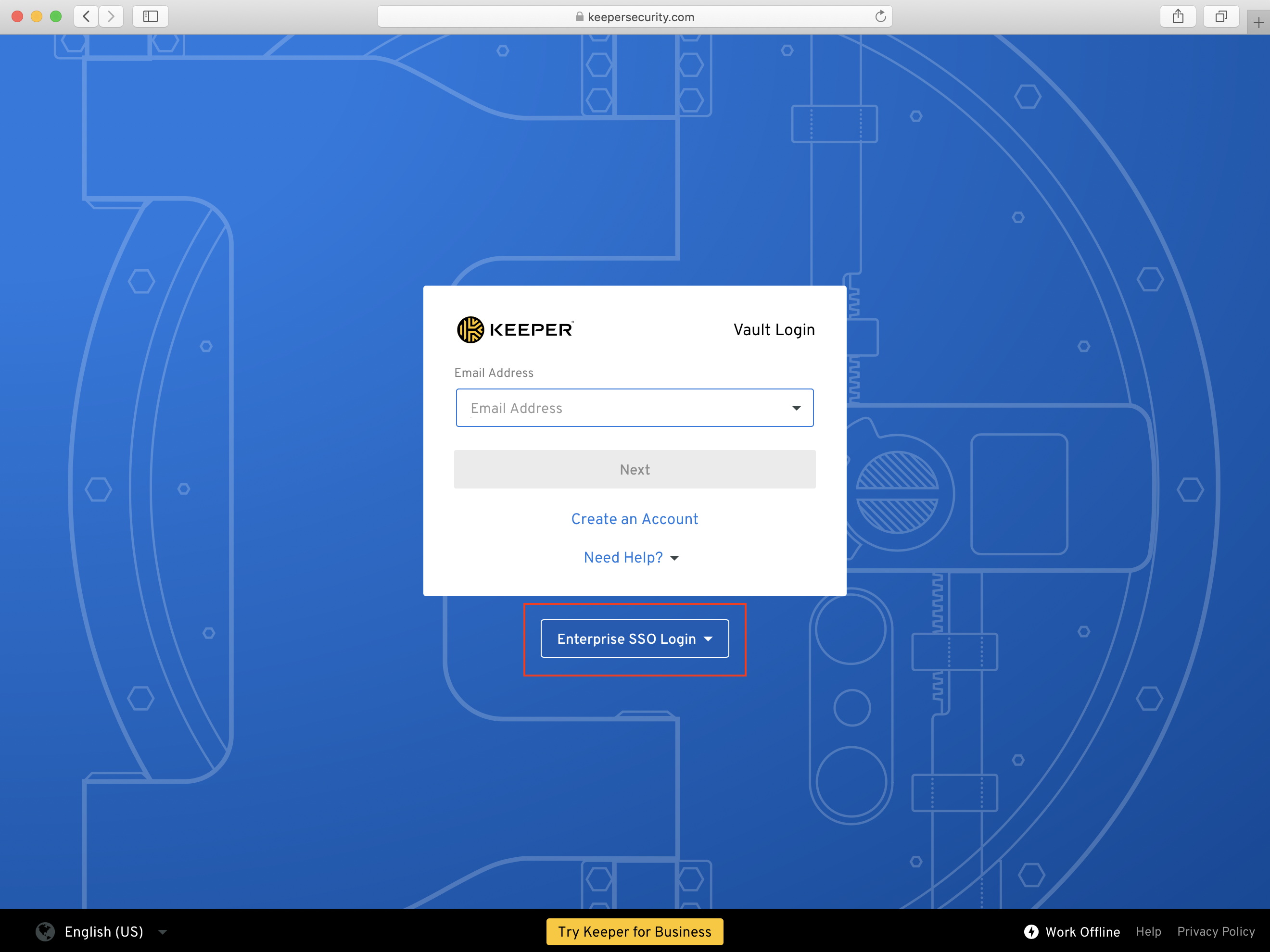Click the Email Address field label
Screen dimensions: 1270x952
click(x=494, y=373)
